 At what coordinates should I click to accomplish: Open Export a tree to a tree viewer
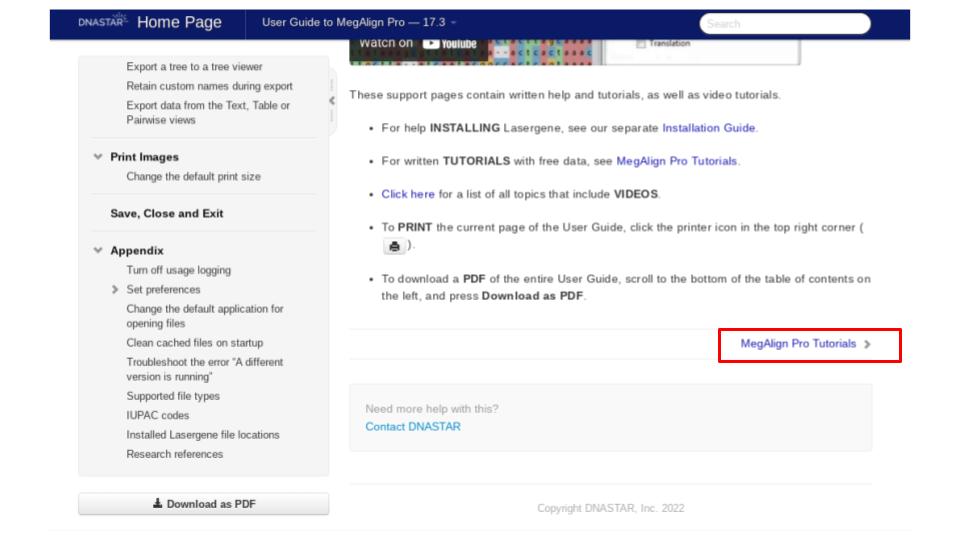pos(194,67)
